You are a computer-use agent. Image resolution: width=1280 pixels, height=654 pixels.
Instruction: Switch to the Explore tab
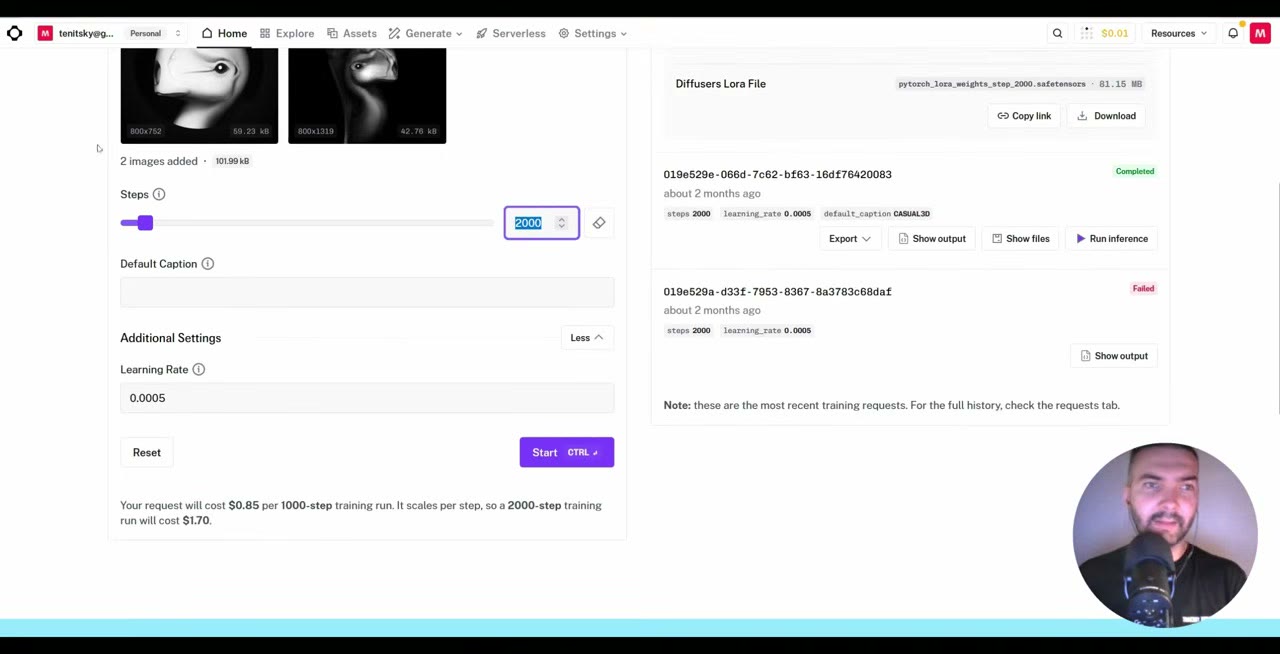point(287,33)
